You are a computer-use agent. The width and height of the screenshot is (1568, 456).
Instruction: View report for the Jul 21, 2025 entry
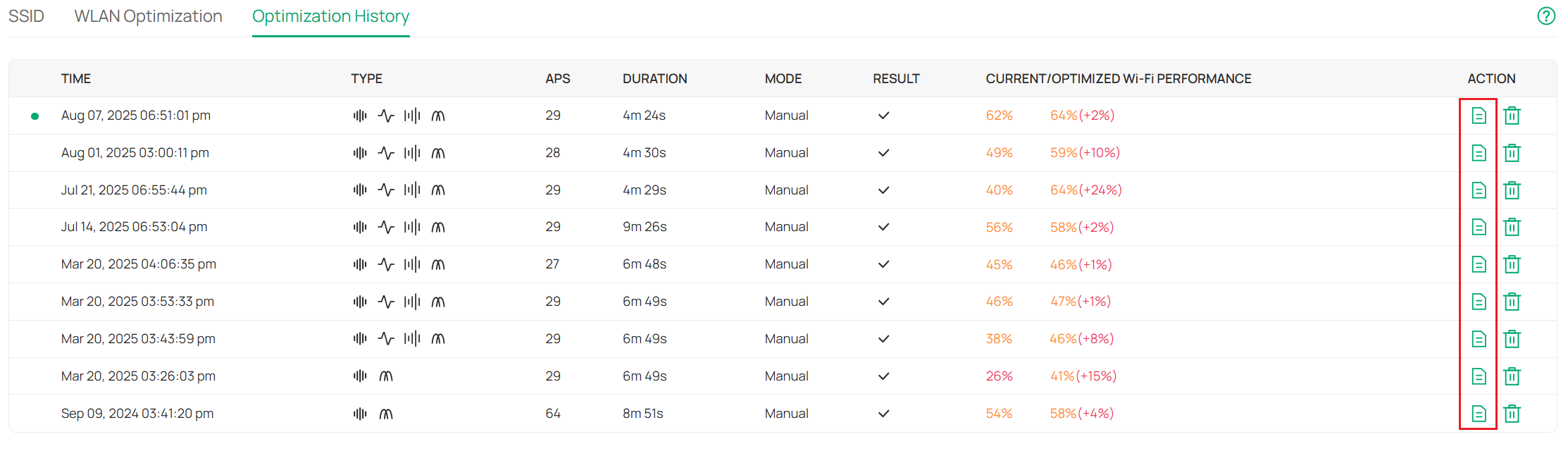1479,190
